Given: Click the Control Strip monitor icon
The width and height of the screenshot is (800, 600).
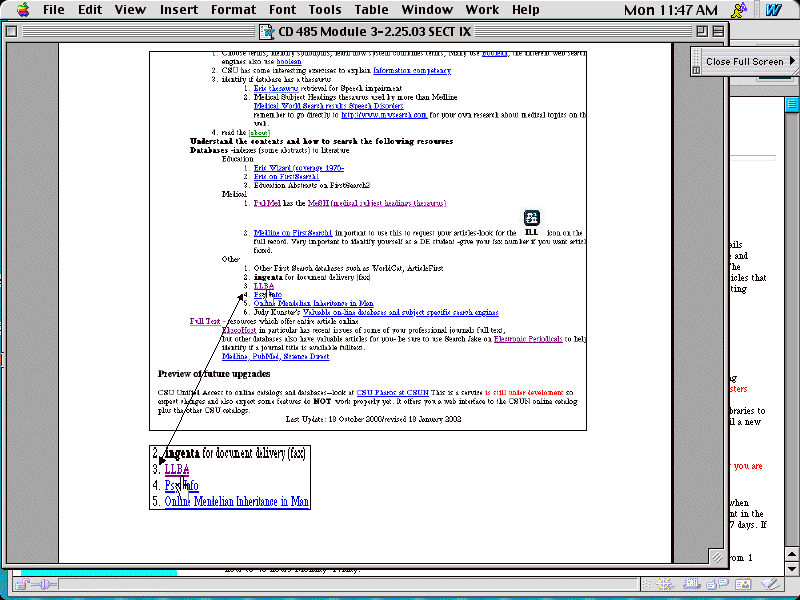Looking at the screenshot, I should coord(691,584).
